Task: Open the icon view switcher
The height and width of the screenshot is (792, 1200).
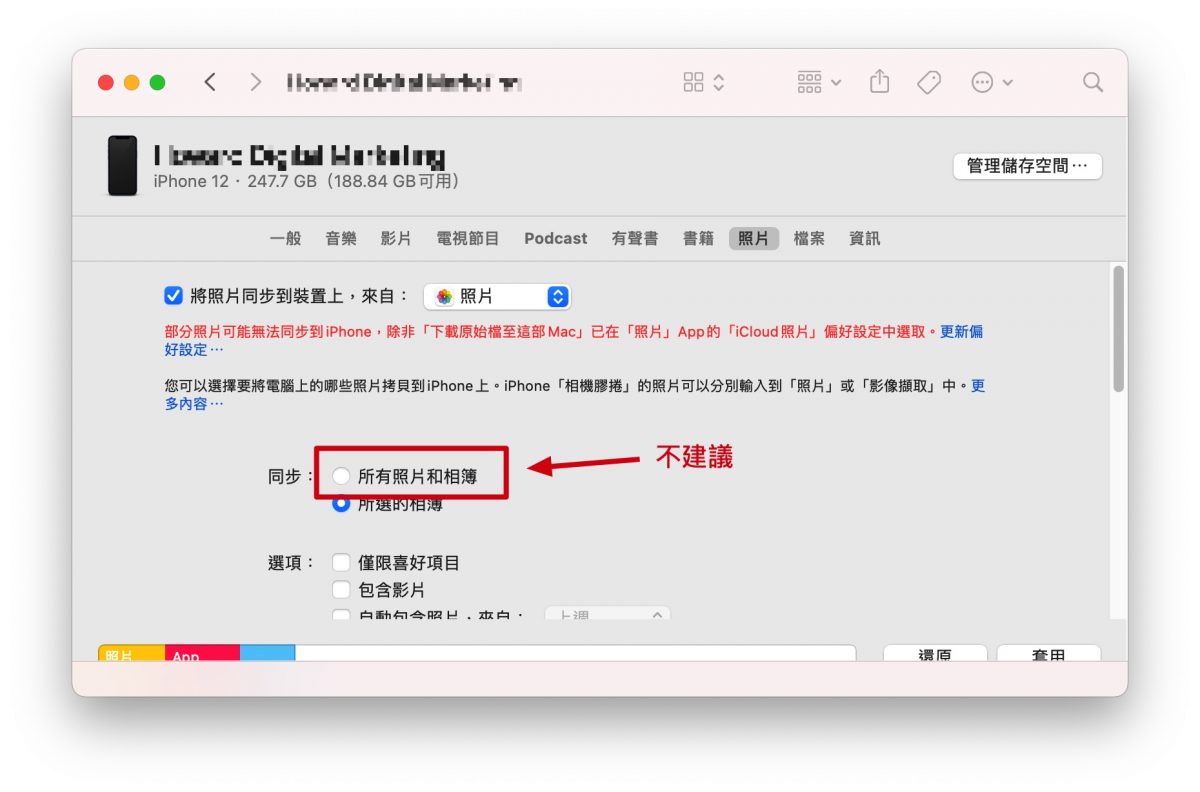Action: coord(703,82)
